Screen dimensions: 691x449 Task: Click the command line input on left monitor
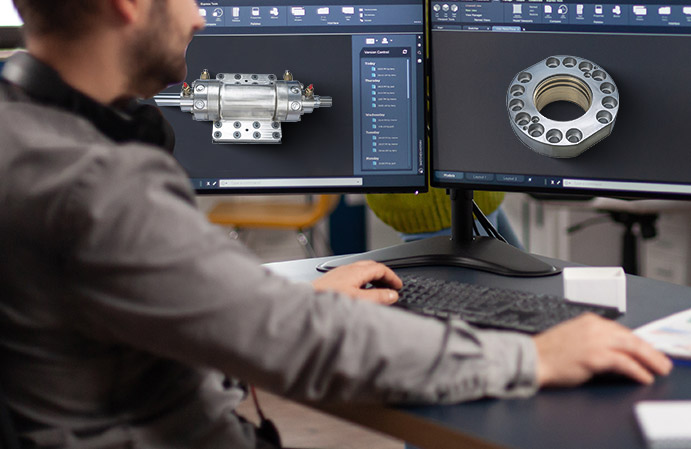290,182
